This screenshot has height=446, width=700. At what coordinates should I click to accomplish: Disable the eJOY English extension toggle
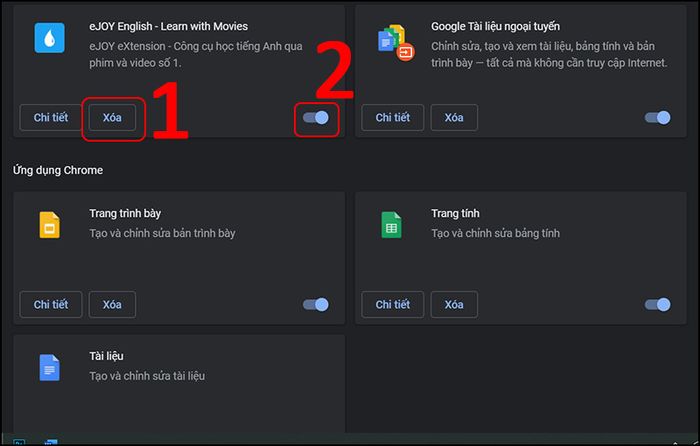[x=316, y=117]
